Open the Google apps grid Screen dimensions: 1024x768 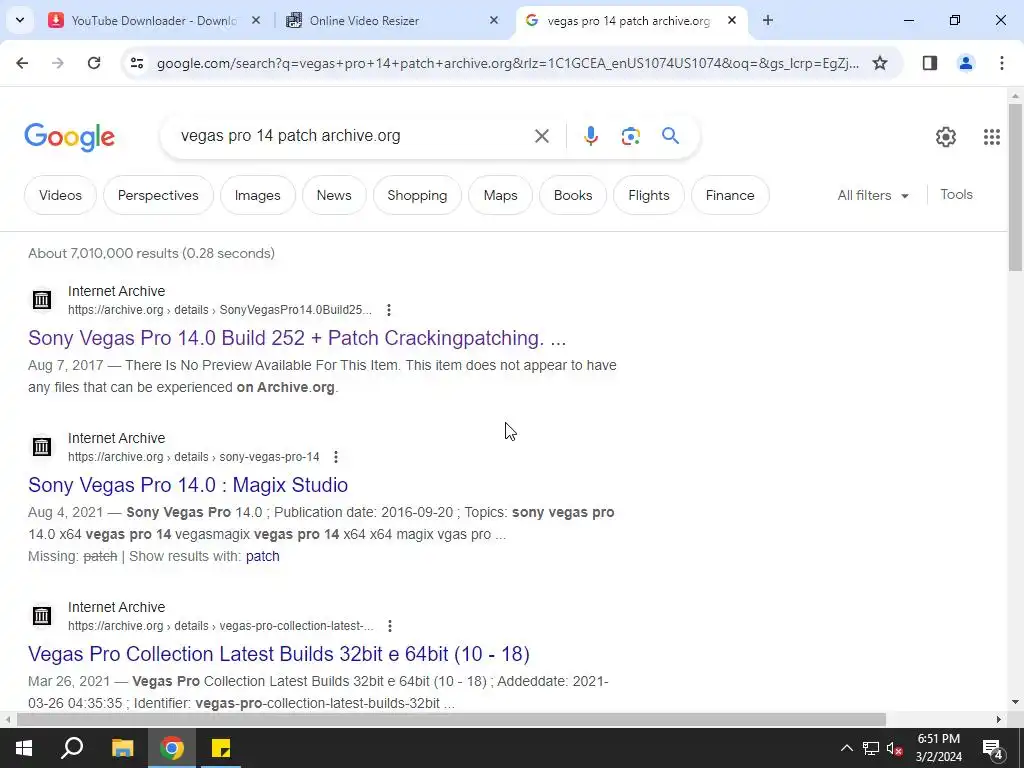point(991,136)
